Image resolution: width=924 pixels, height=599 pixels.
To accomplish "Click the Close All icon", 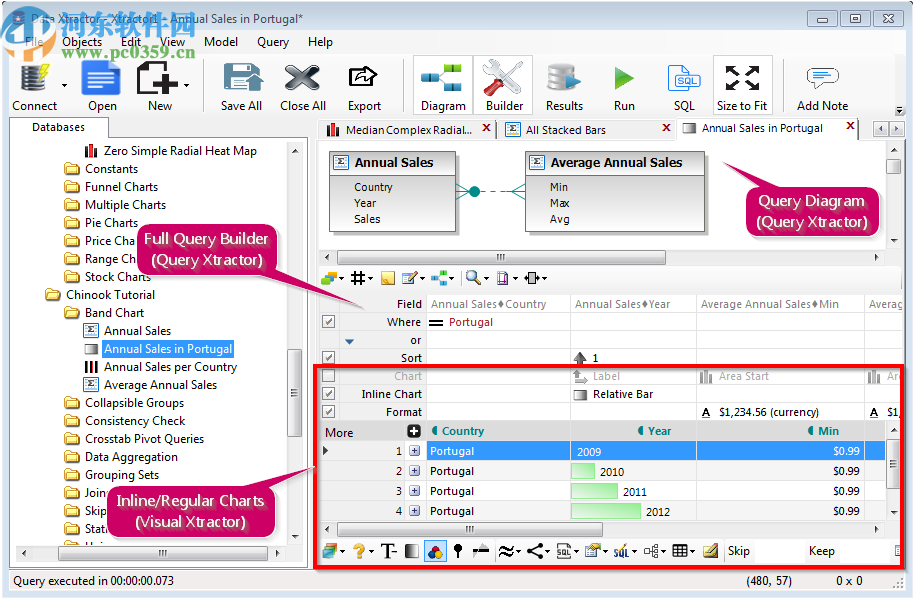I will tap(302, 79).
